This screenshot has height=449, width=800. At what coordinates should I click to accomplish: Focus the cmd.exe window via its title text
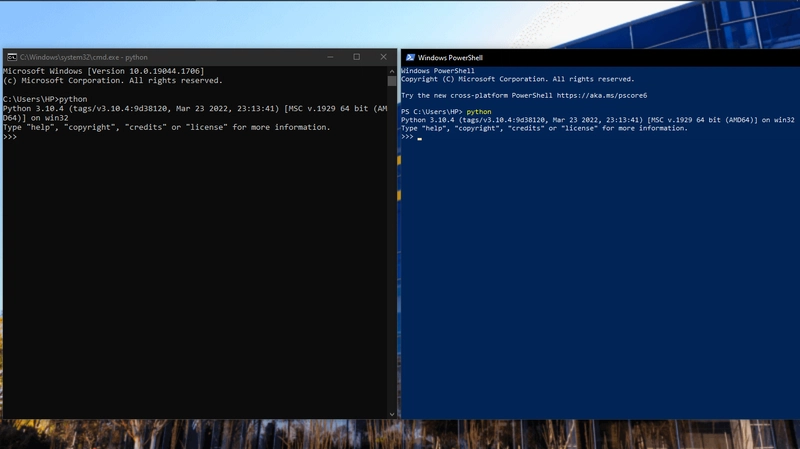(84, 57)
